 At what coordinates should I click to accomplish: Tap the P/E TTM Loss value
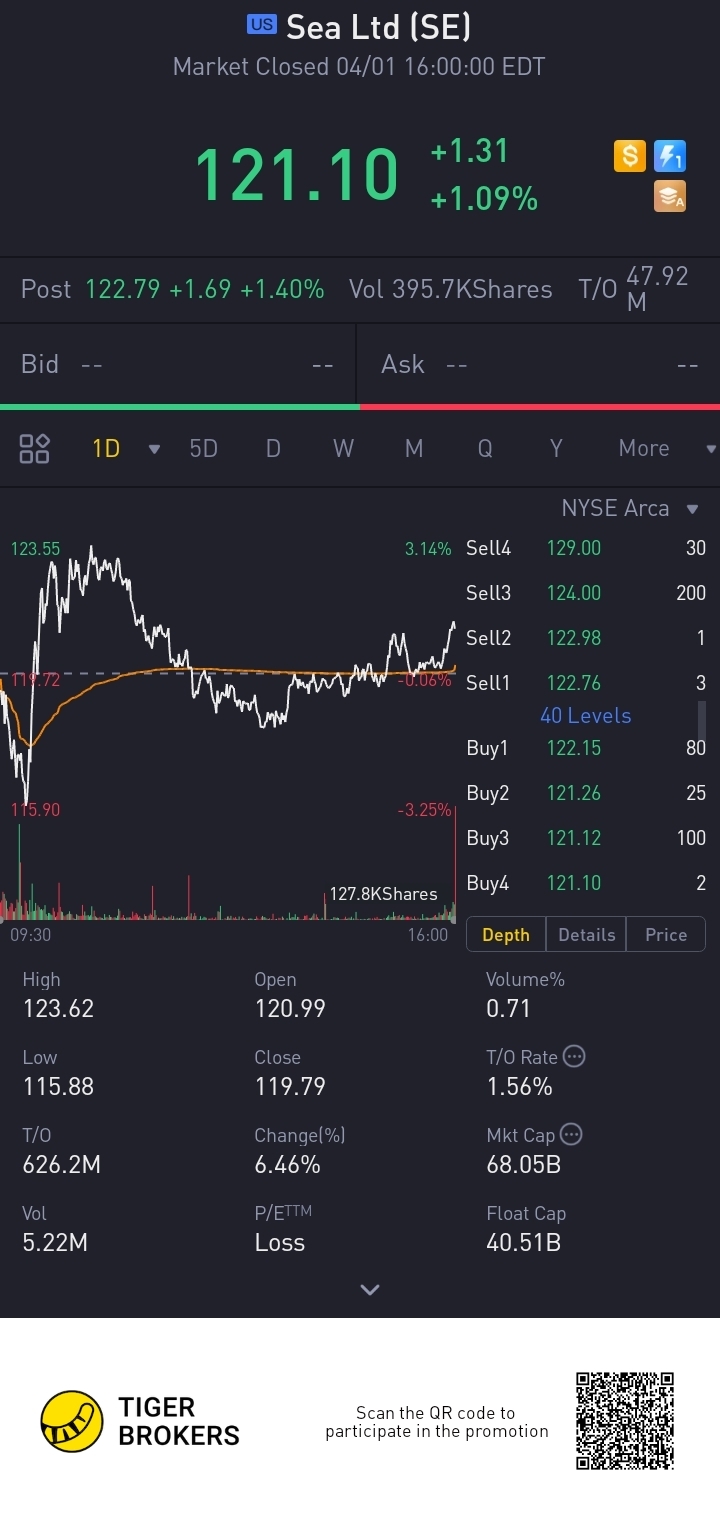click(279, 1242)
